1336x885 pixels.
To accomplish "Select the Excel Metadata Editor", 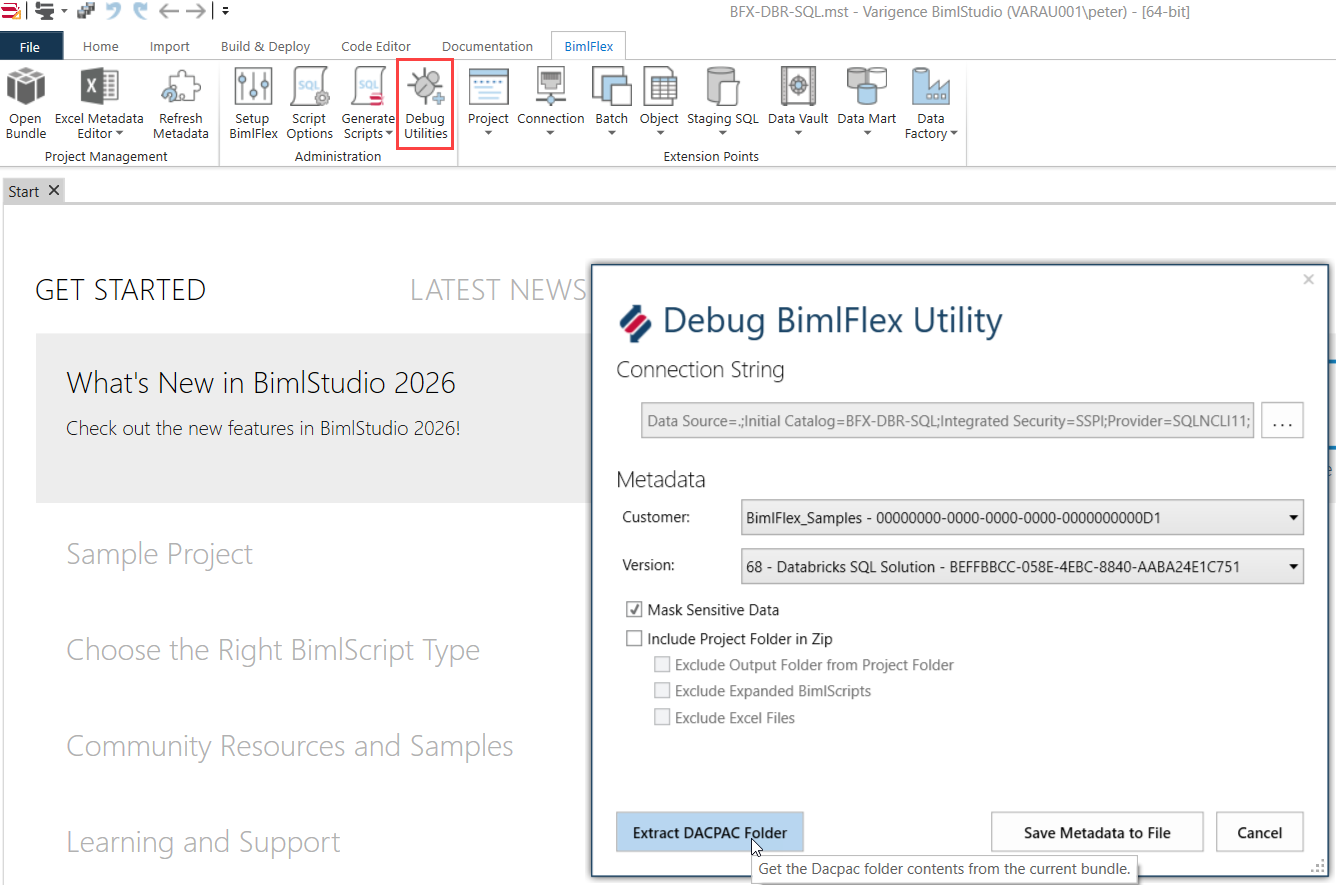I will 99,103.
